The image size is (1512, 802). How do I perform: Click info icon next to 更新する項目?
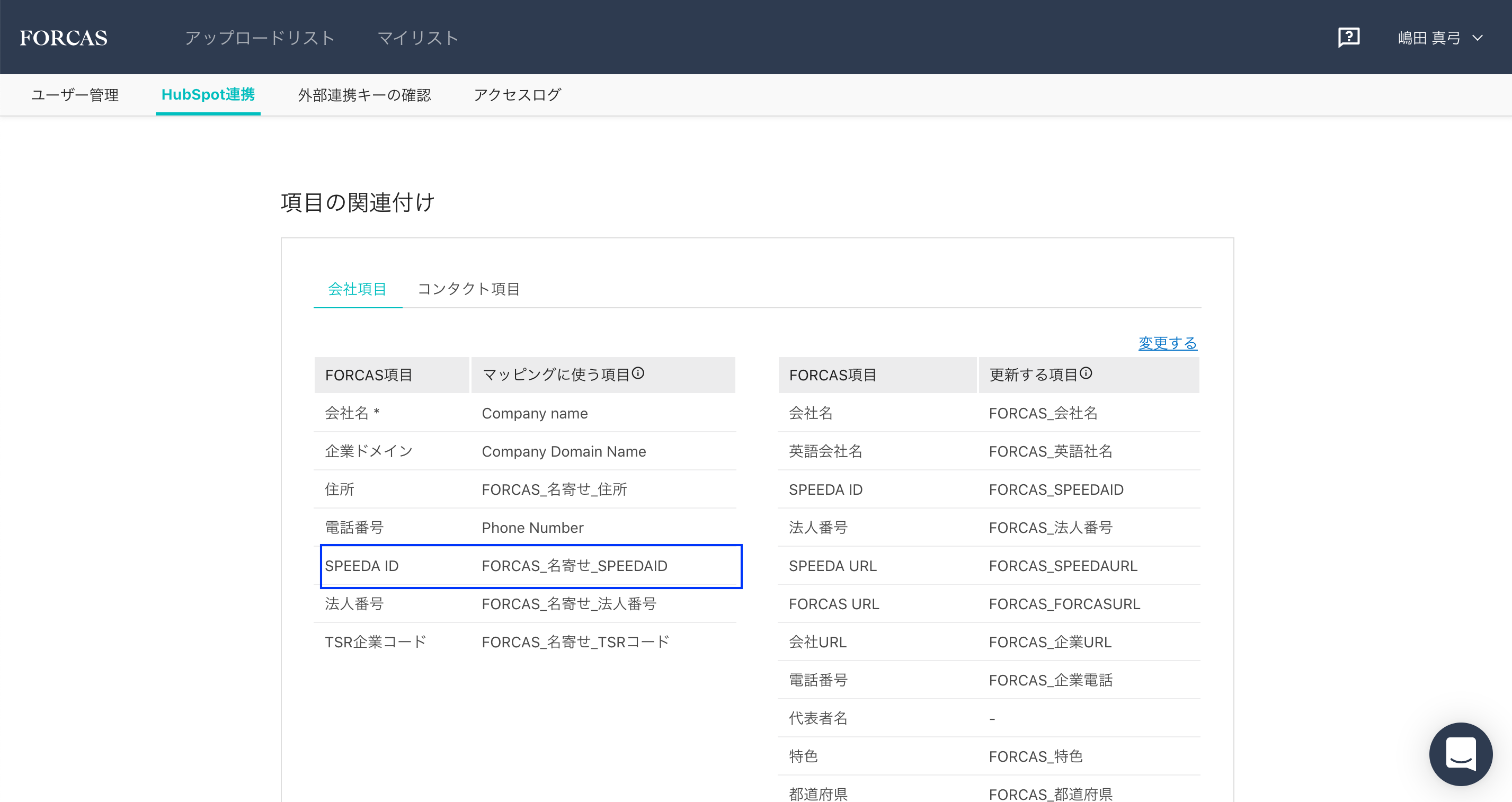(1086, 373)
